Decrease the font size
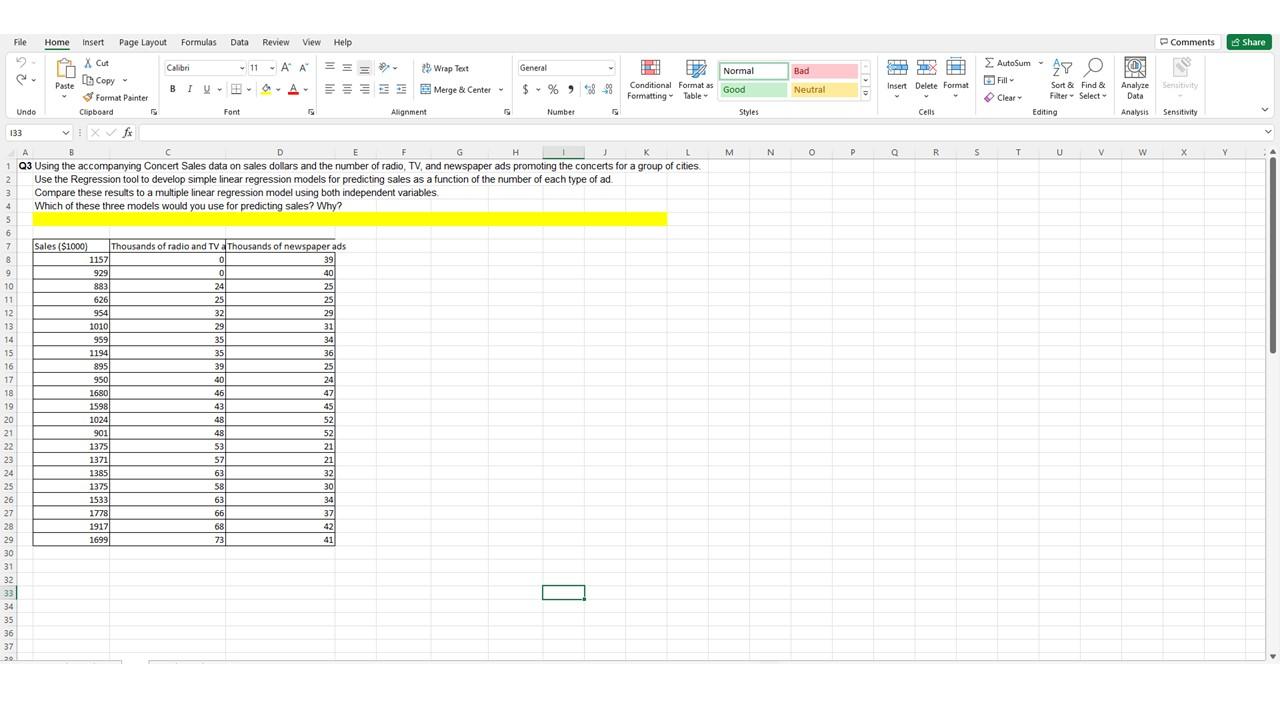 pos(303,68)
